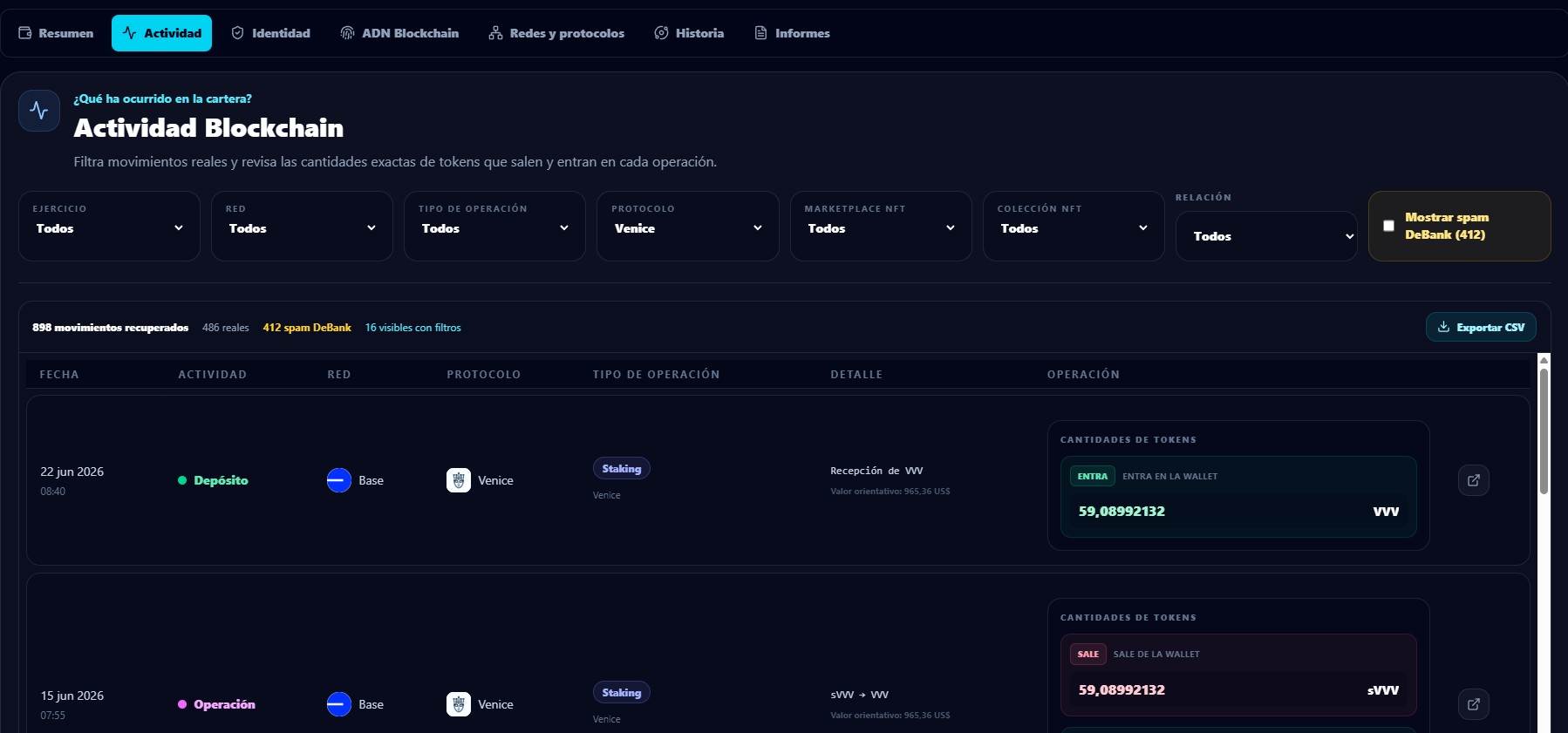Click the activity pulse icon beside Actividad Blockchain
Image resolution: width=1568 pixels, height=733 pixels.
pyautogui.click(x=39, y=111)
